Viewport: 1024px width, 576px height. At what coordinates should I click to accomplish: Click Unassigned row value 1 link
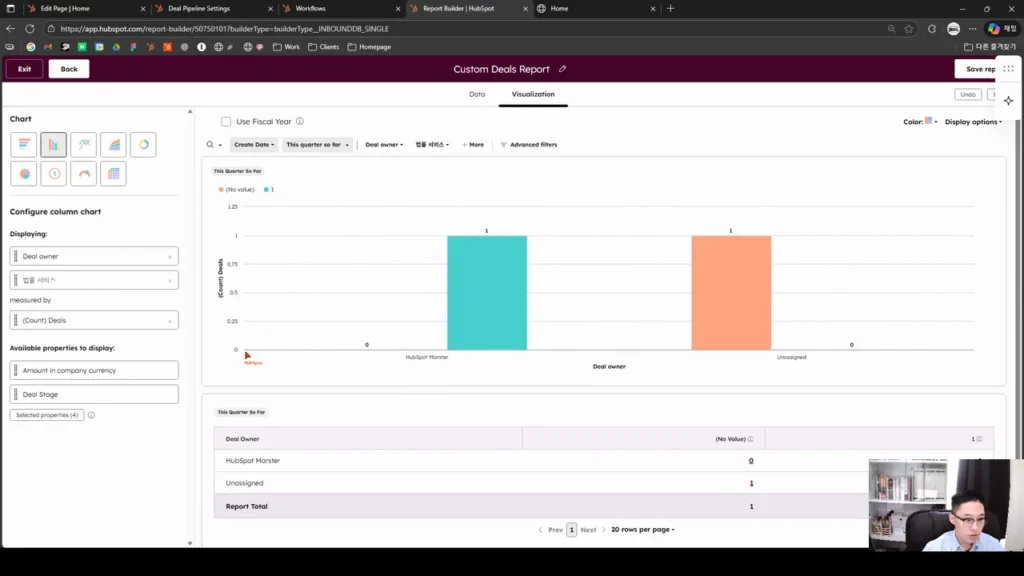(751, 483)
